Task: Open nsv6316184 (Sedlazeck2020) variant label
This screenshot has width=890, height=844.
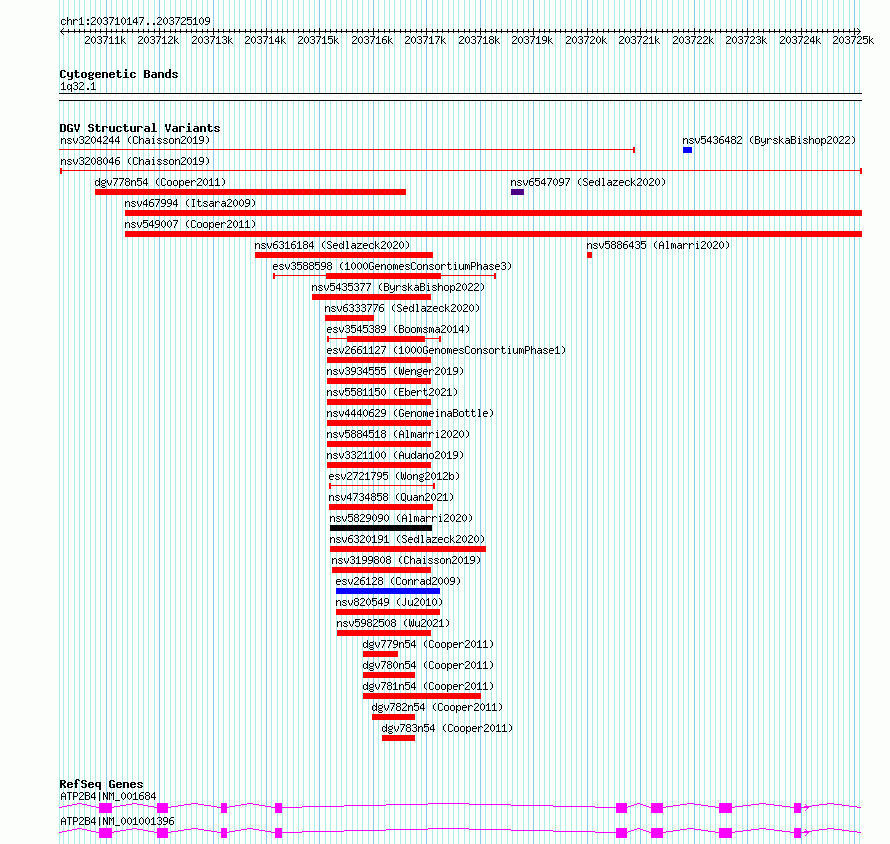Action: (x=332, y=245)
